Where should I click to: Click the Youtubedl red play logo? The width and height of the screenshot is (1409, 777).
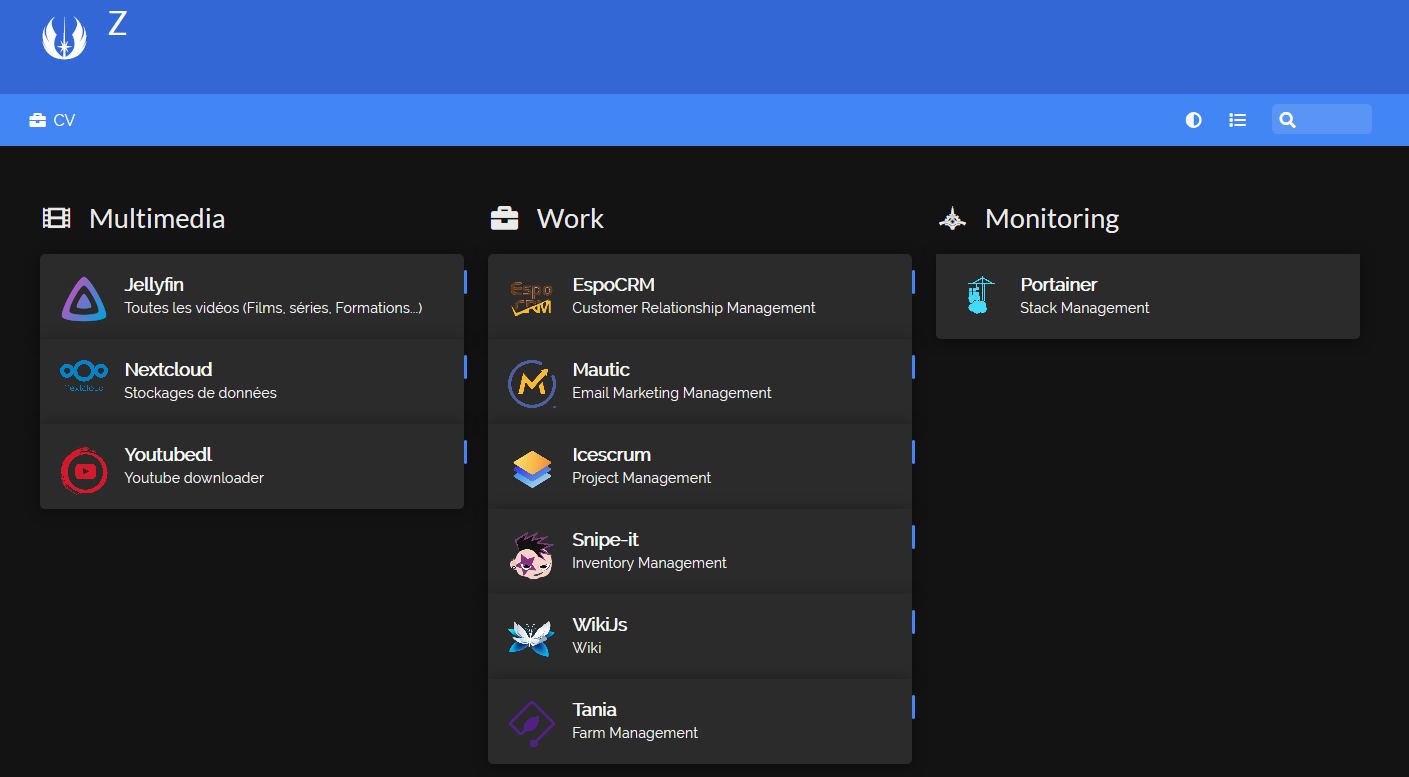click(x=84, y=469)
